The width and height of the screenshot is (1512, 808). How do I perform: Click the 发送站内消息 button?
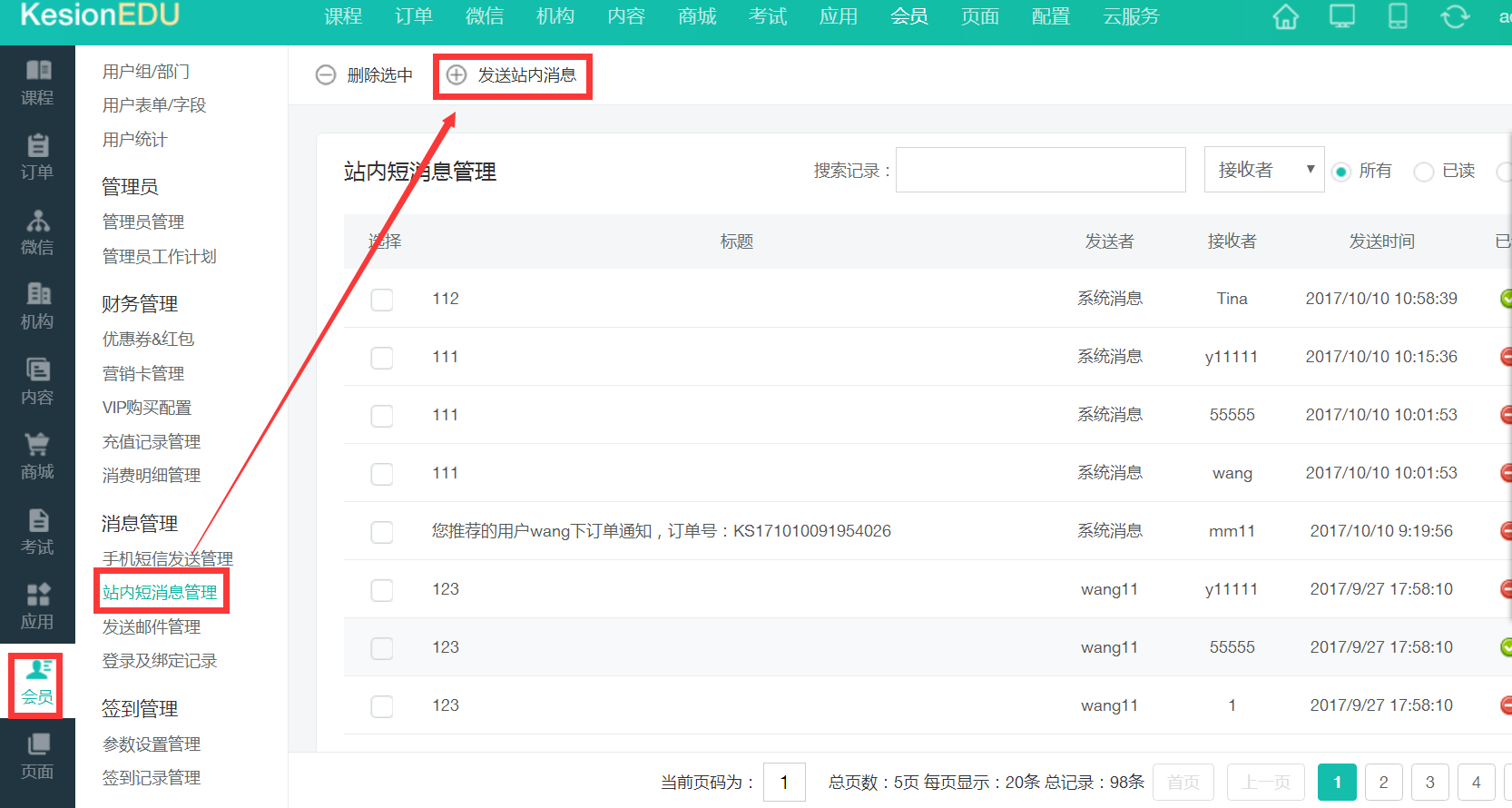coord(513,75)
